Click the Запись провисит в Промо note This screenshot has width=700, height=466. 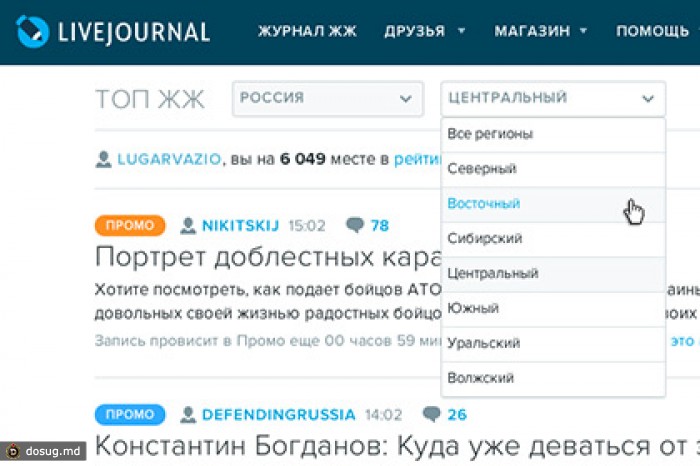[x=268, y=341]
